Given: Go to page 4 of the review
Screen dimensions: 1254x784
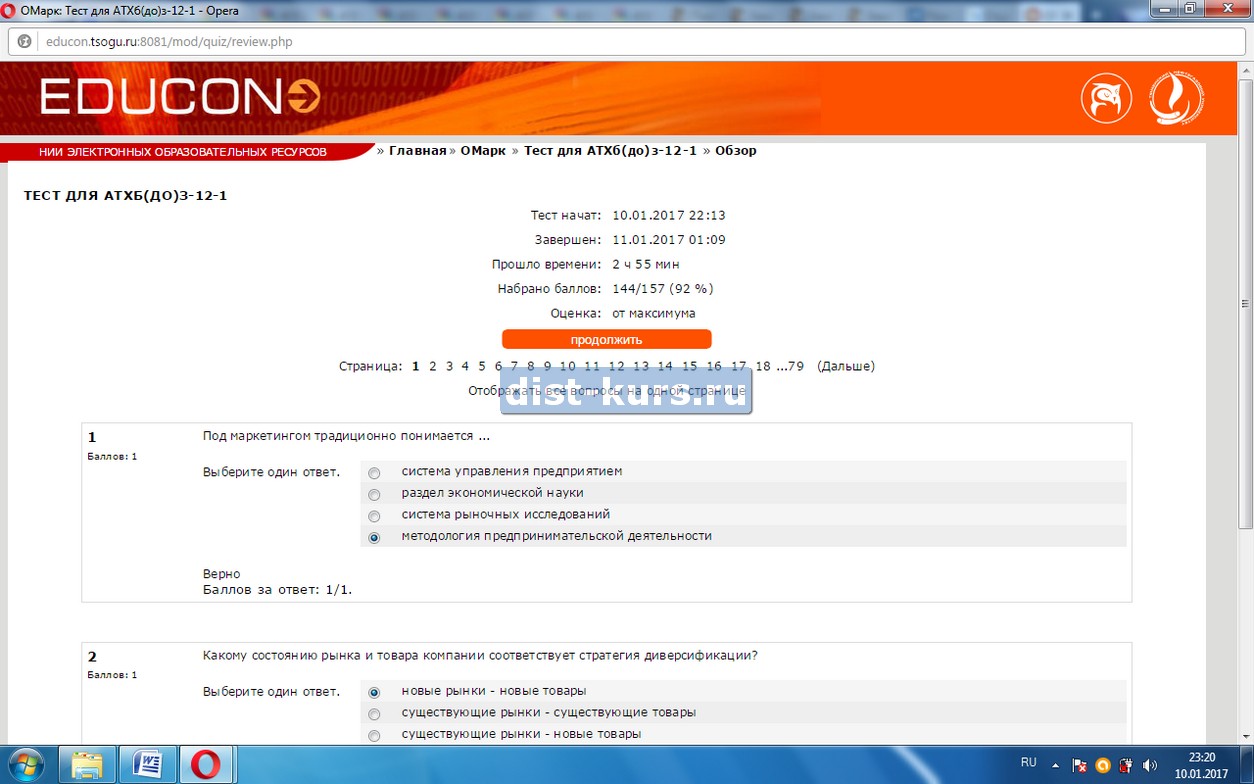Looking at the screenshot, I should (x=465, y=366).
